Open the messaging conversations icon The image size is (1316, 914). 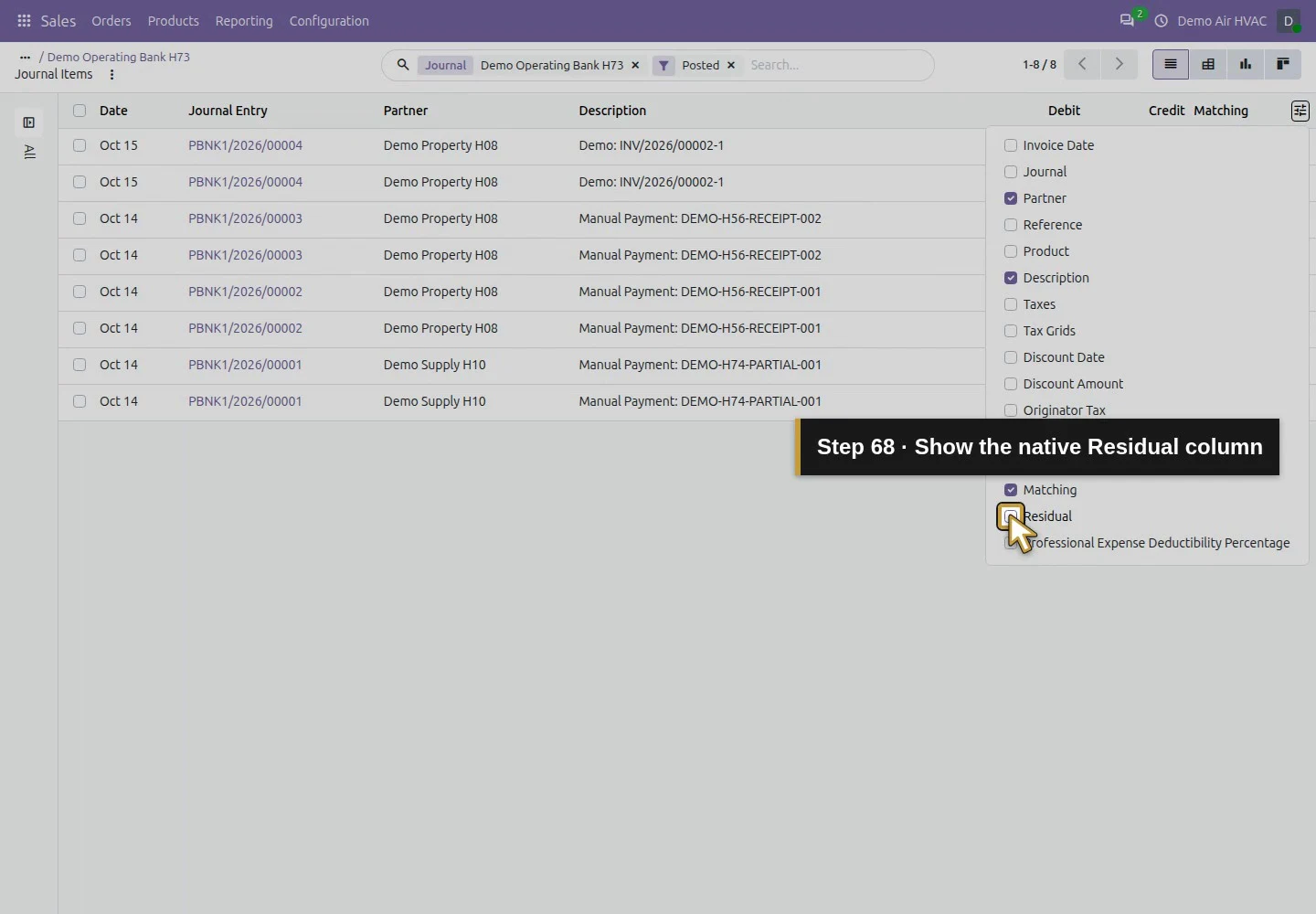coord(1127,21)
